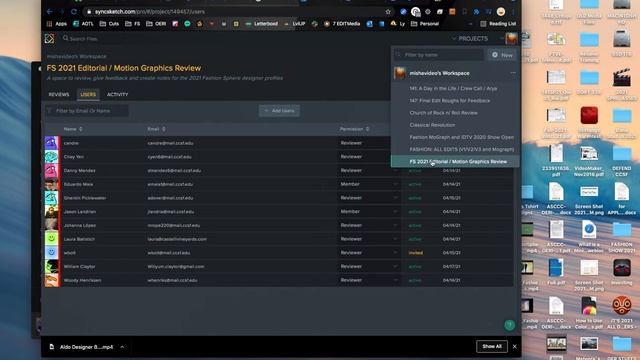Change Jason Landrian's Member permission dropdown

tap(369, 211)
